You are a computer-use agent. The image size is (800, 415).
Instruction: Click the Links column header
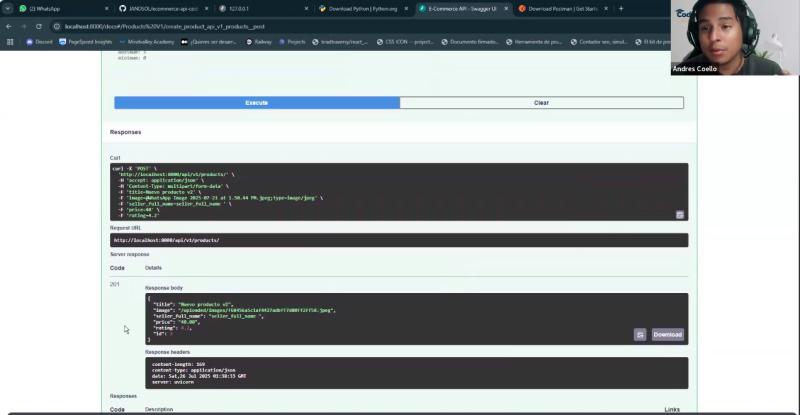point(672,409)
